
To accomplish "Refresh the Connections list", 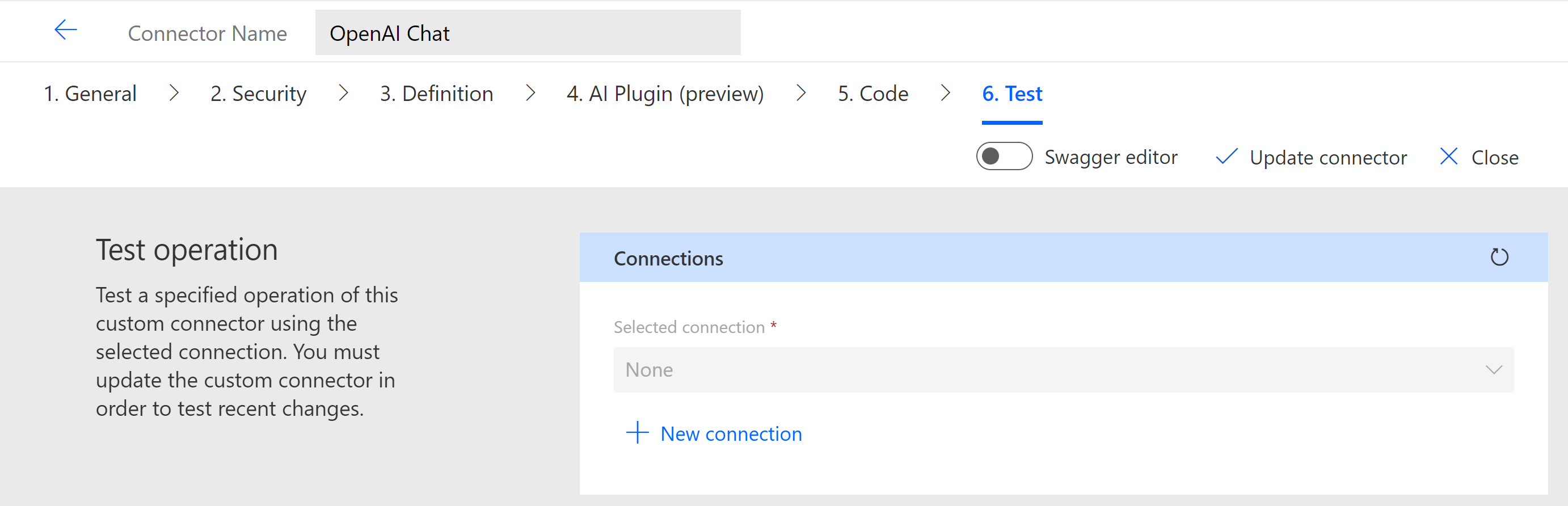I will (x=1499, y=258).
